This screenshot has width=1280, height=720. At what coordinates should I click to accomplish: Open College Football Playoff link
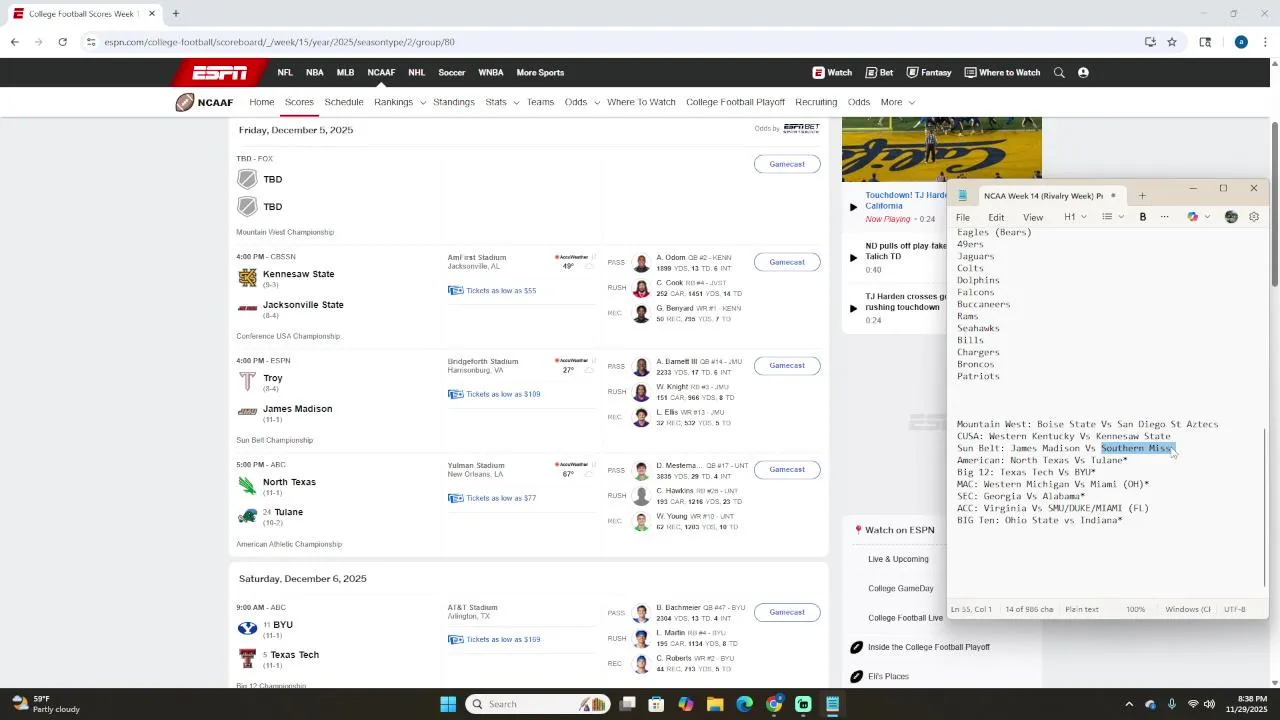[x=735, y=102]
